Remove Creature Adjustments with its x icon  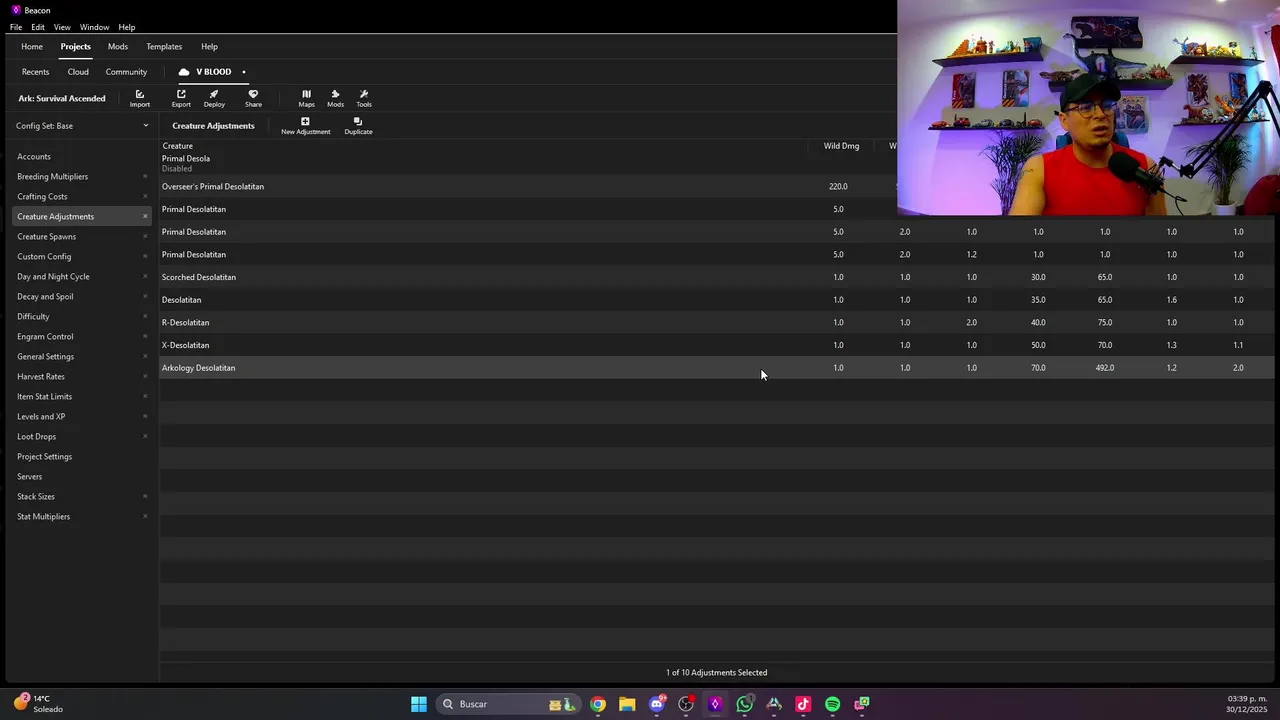pyautogui.click(x=145, y=217)
